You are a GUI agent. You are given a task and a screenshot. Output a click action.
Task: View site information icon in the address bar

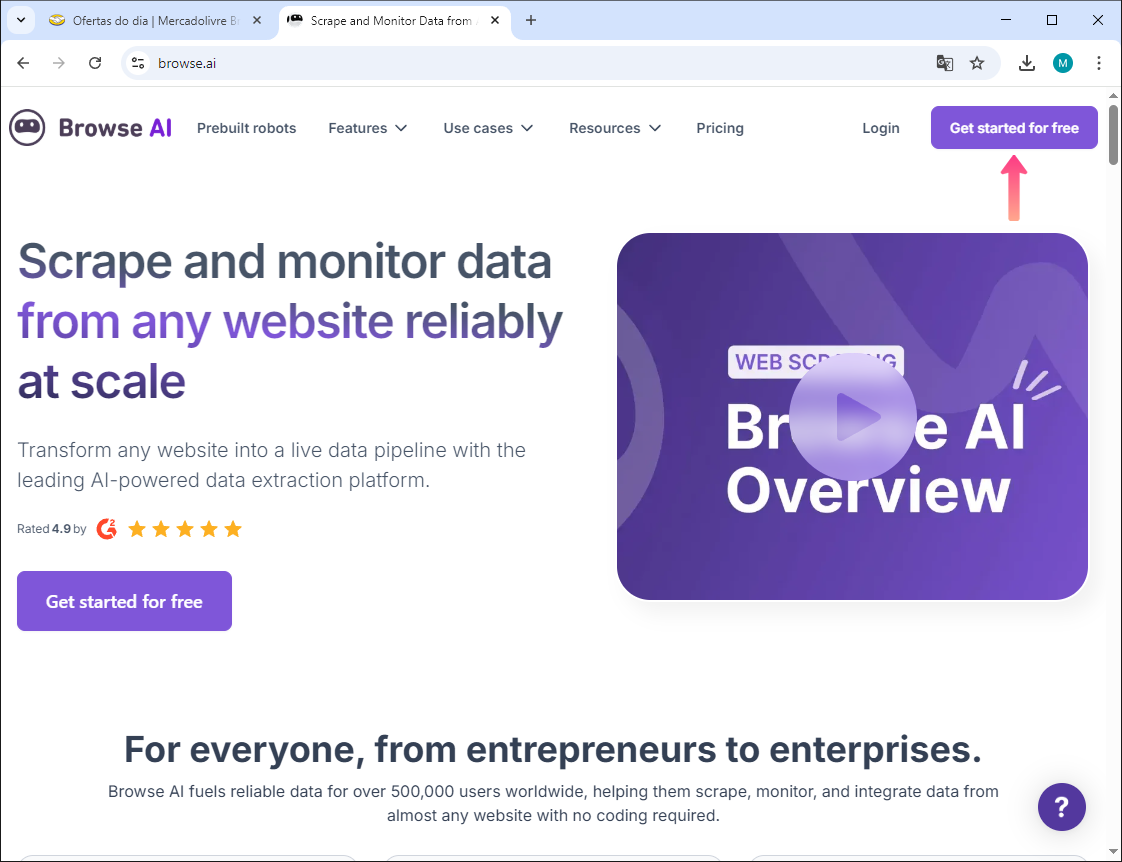click(139, 63)
